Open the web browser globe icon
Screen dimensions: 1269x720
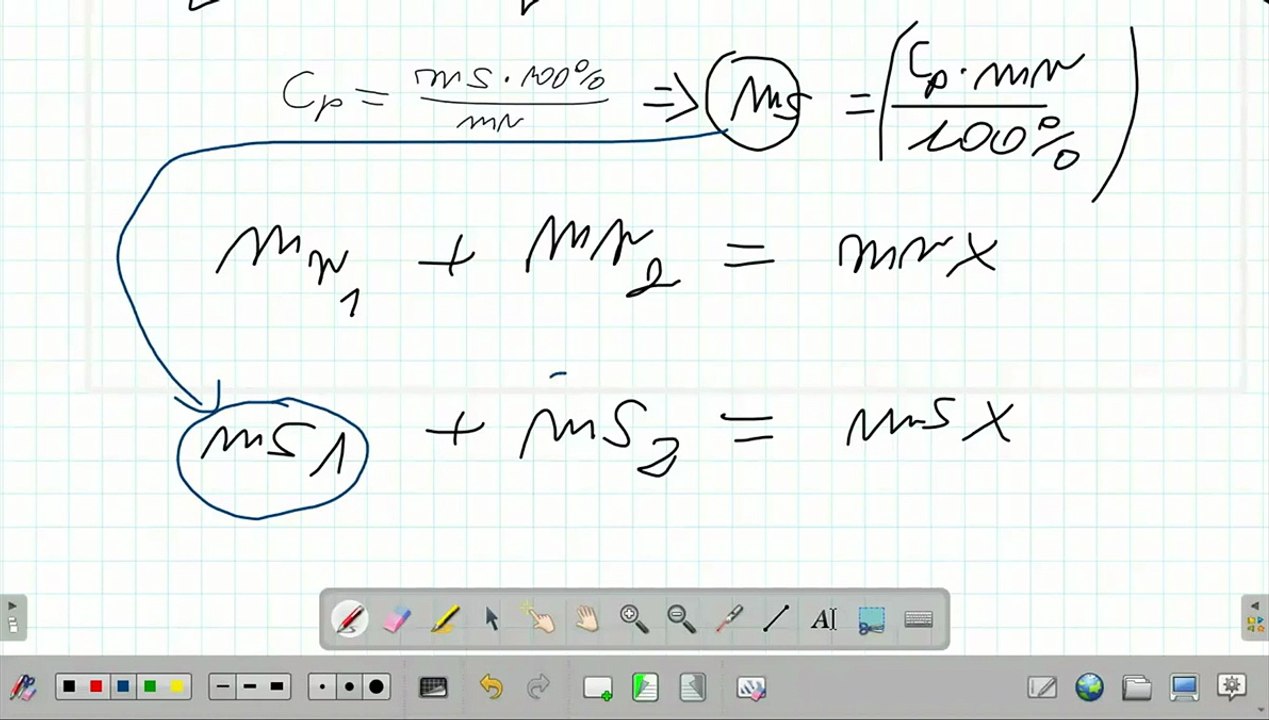[x=1089, y=687]
